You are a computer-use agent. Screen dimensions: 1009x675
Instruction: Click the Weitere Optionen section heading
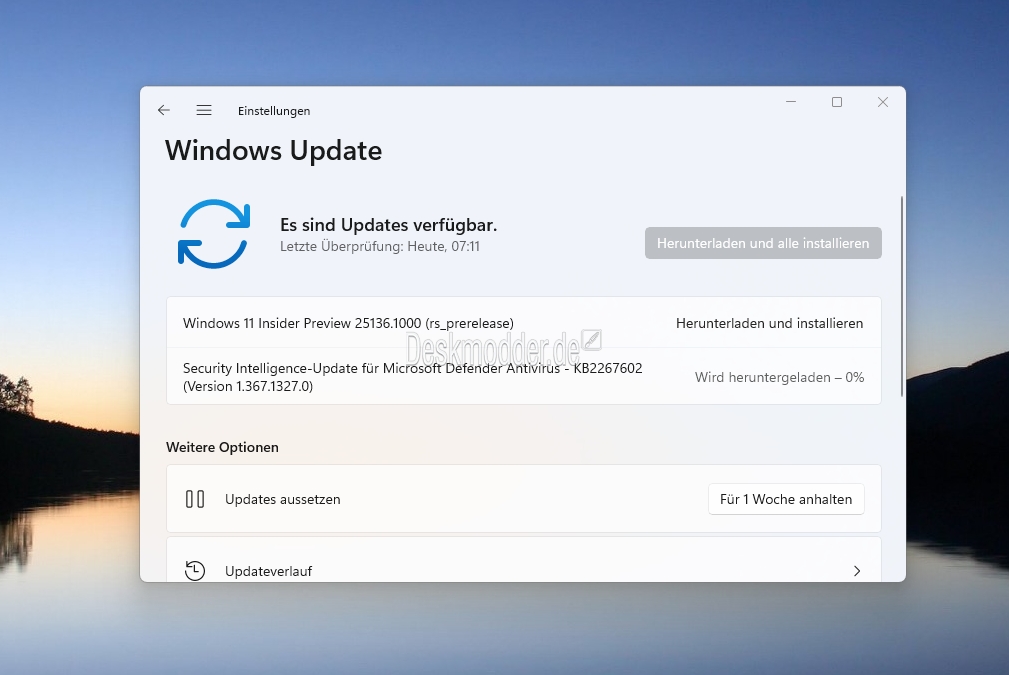pos(222,447)
